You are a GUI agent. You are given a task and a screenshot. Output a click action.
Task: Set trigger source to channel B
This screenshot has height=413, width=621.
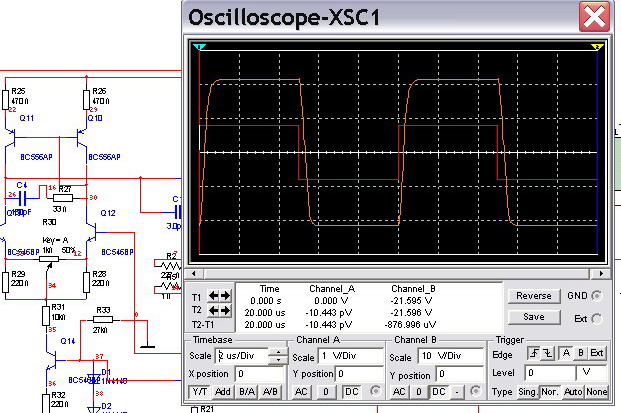pyautogui.click(x=582, y=353)
